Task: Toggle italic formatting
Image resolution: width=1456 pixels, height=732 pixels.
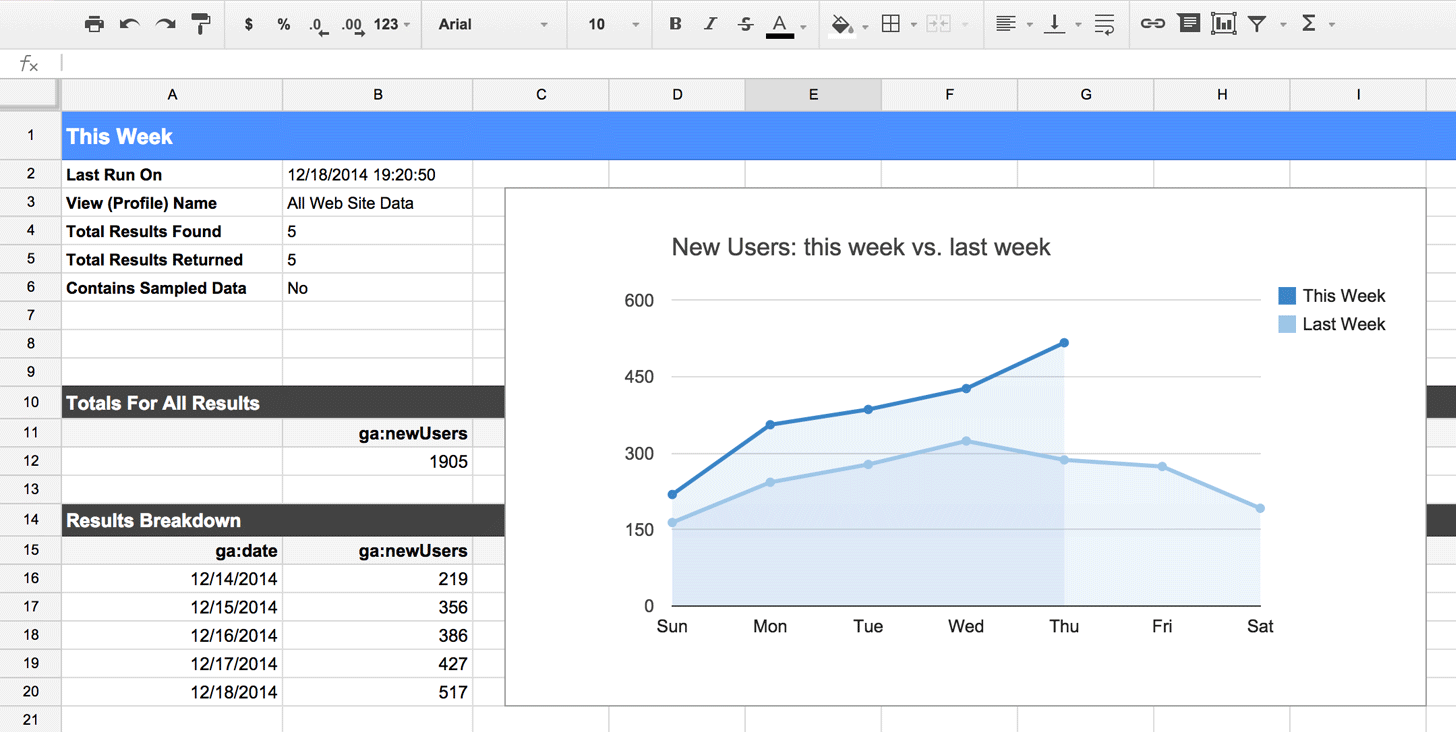Action: 710,23
